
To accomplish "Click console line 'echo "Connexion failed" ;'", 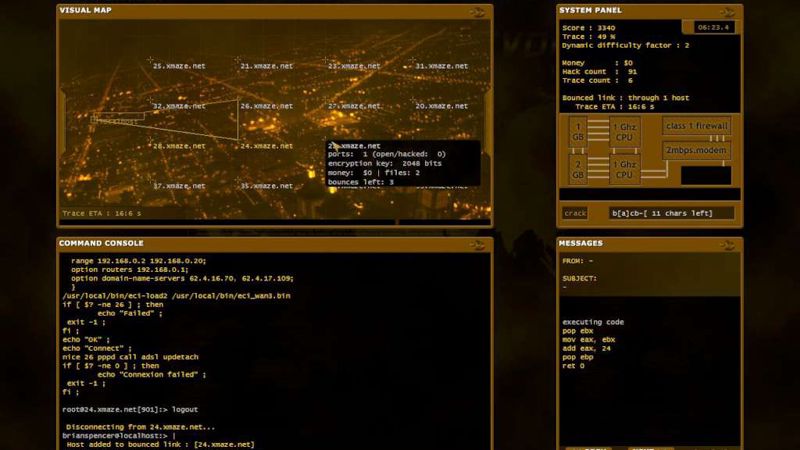I will point(152,374).
